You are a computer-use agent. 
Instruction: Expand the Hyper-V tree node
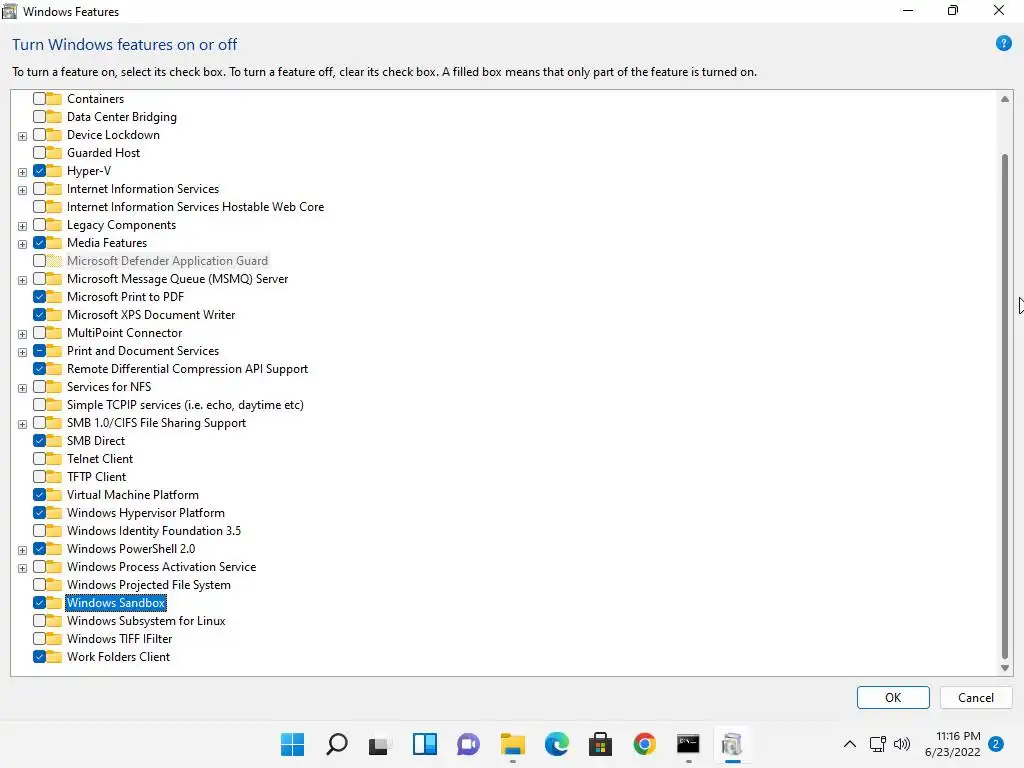pyautogui.click(x=22, y=172)
